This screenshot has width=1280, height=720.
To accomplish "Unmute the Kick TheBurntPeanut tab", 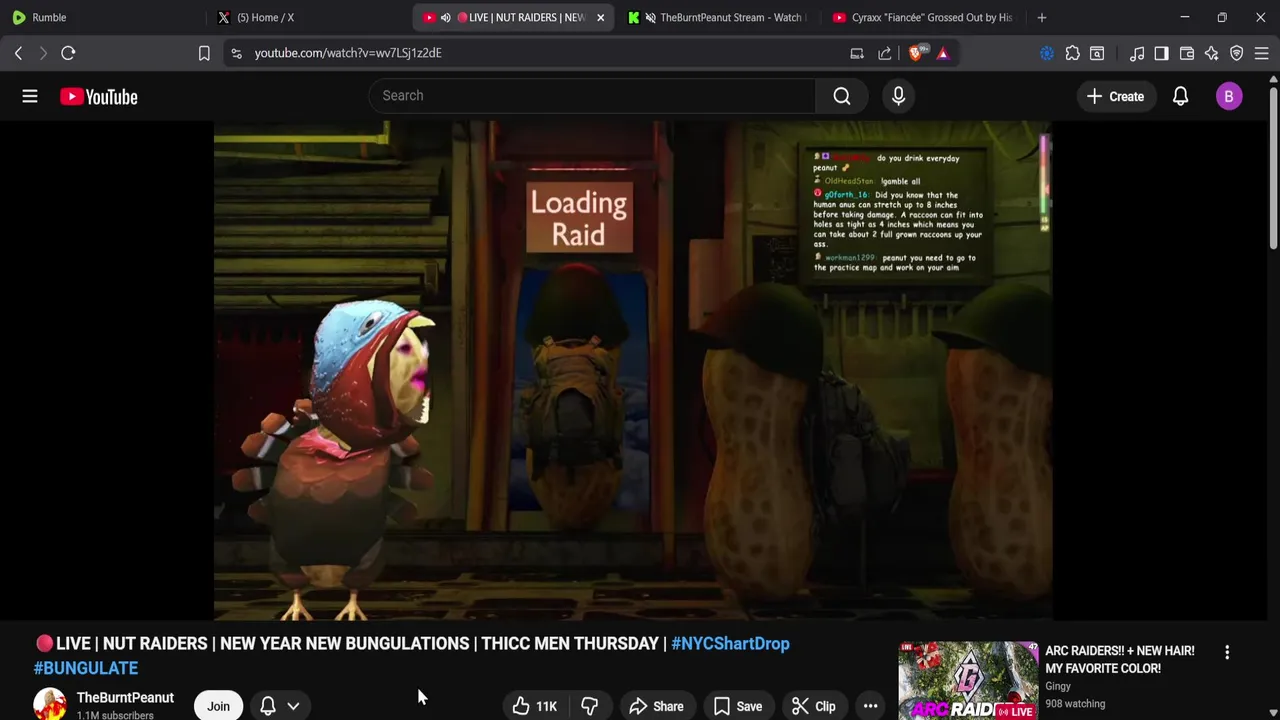I will click(651, 17).
